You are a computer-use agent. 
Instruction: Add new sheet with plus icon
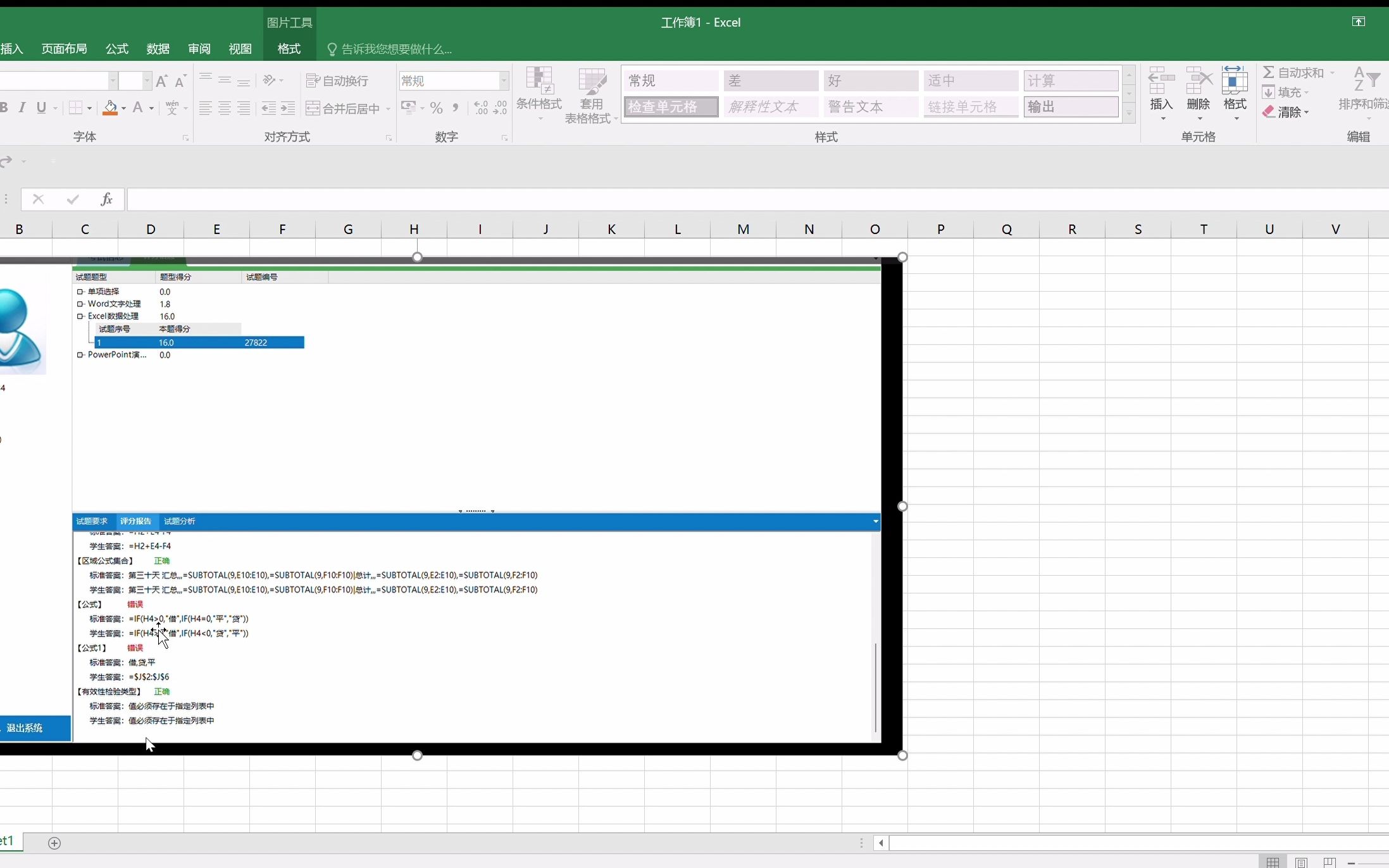coord(54,843)
